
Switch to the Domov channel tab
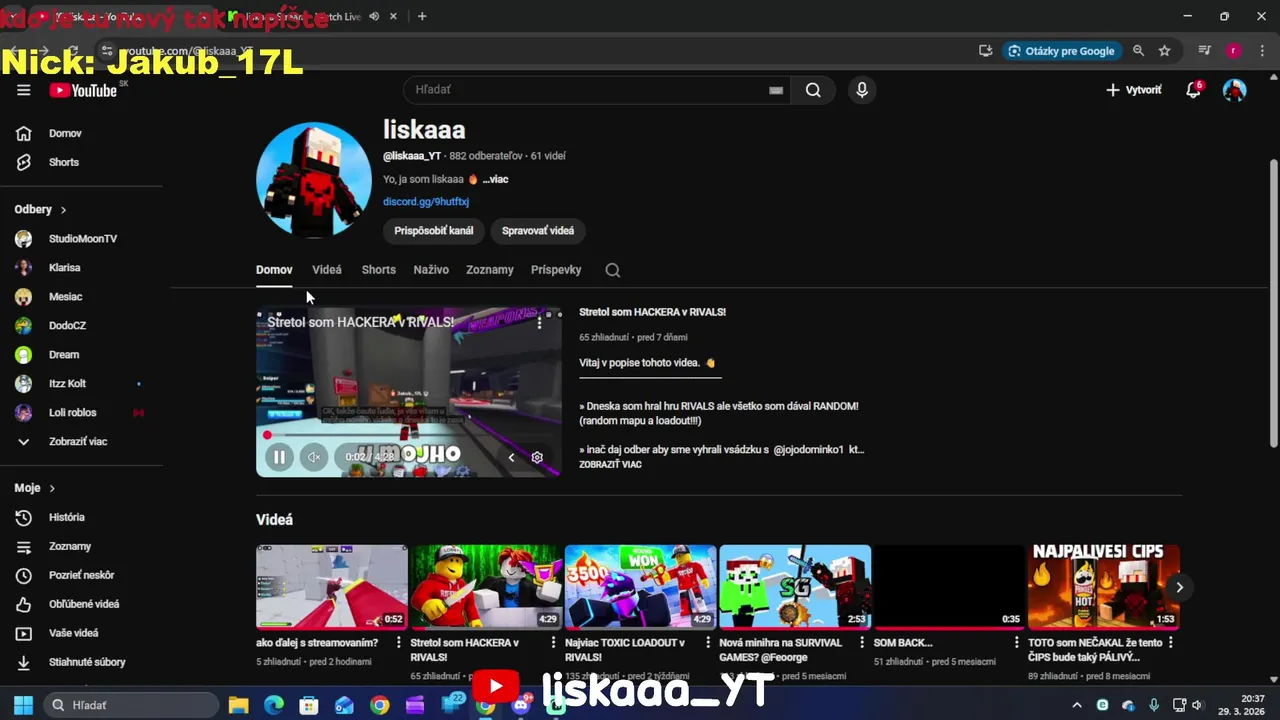point(274,270)
